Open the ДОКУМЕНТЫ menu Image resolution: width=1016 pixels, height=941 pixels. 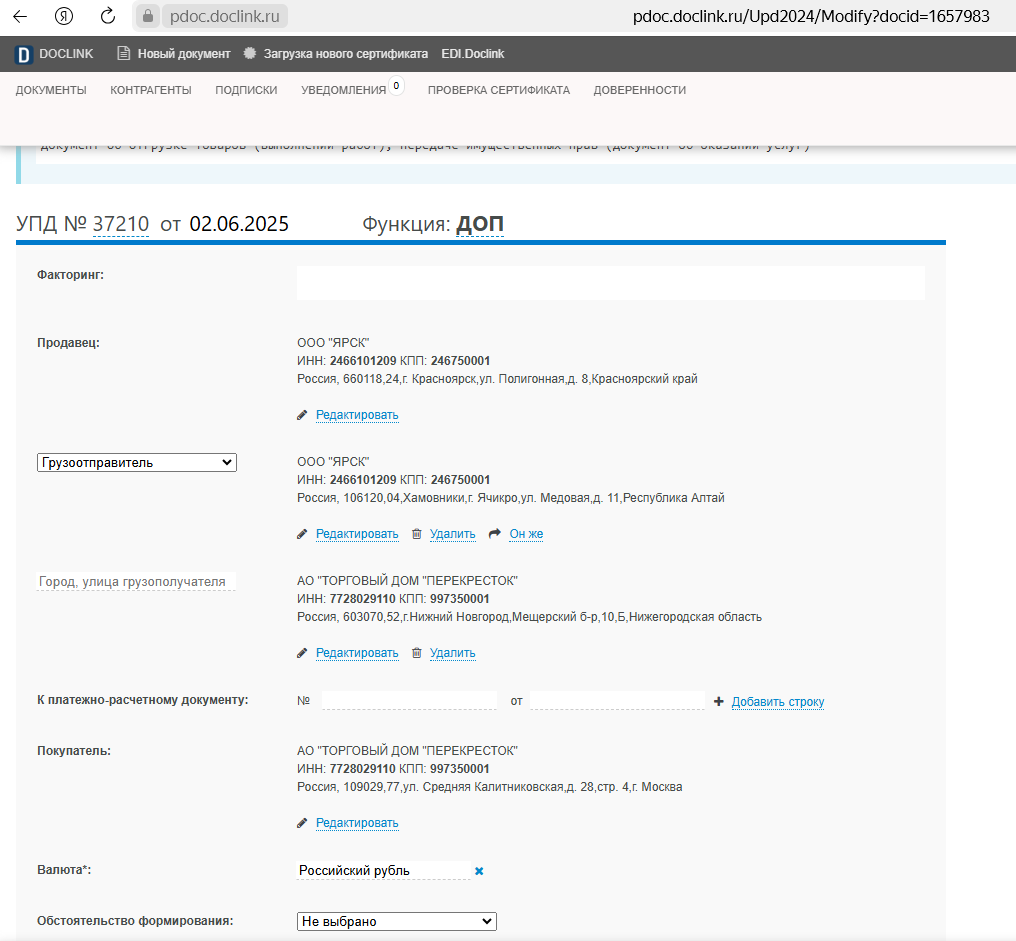coord(51,91)
